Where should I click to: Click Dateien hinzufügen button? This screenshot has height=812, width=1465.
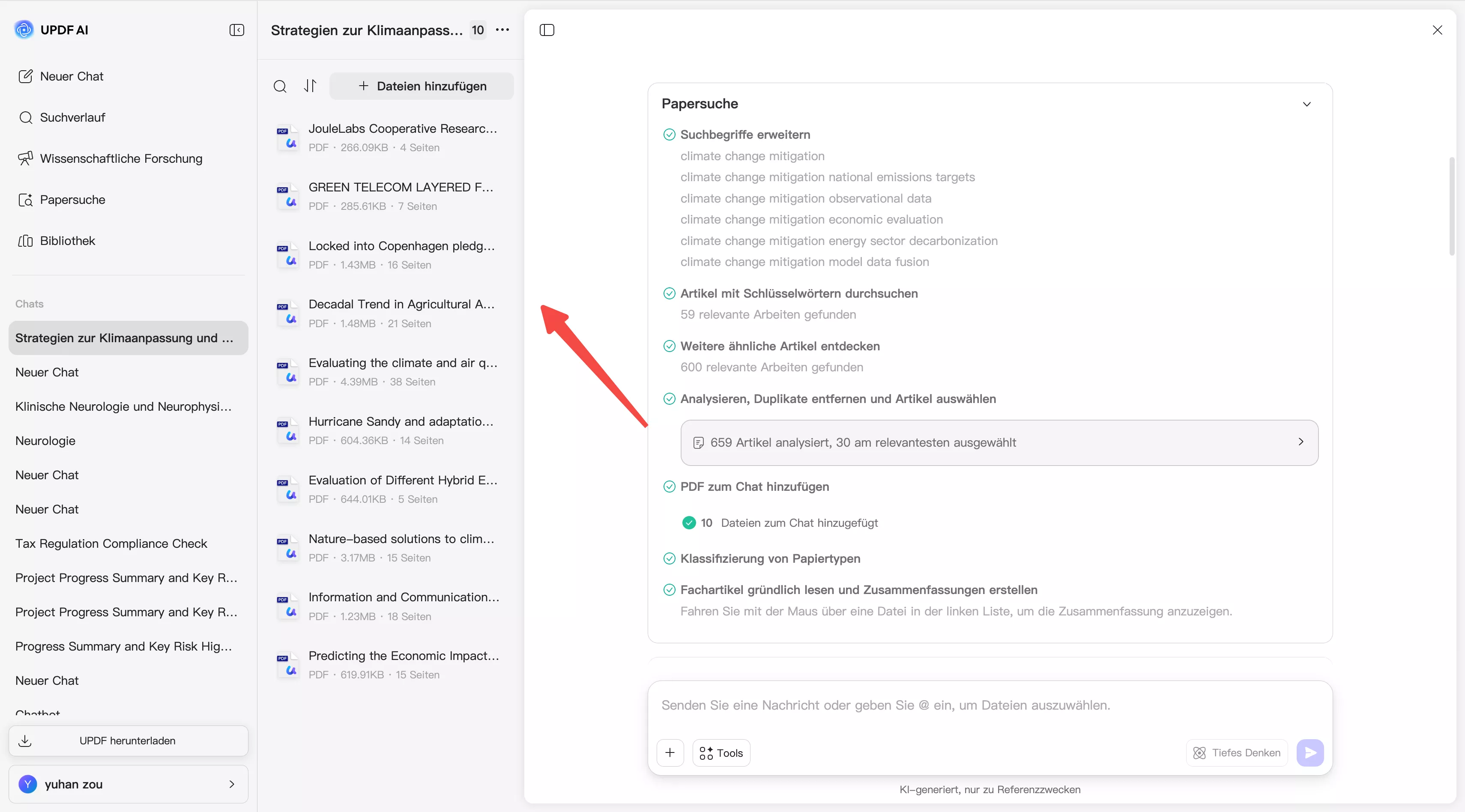click(422, 87)
